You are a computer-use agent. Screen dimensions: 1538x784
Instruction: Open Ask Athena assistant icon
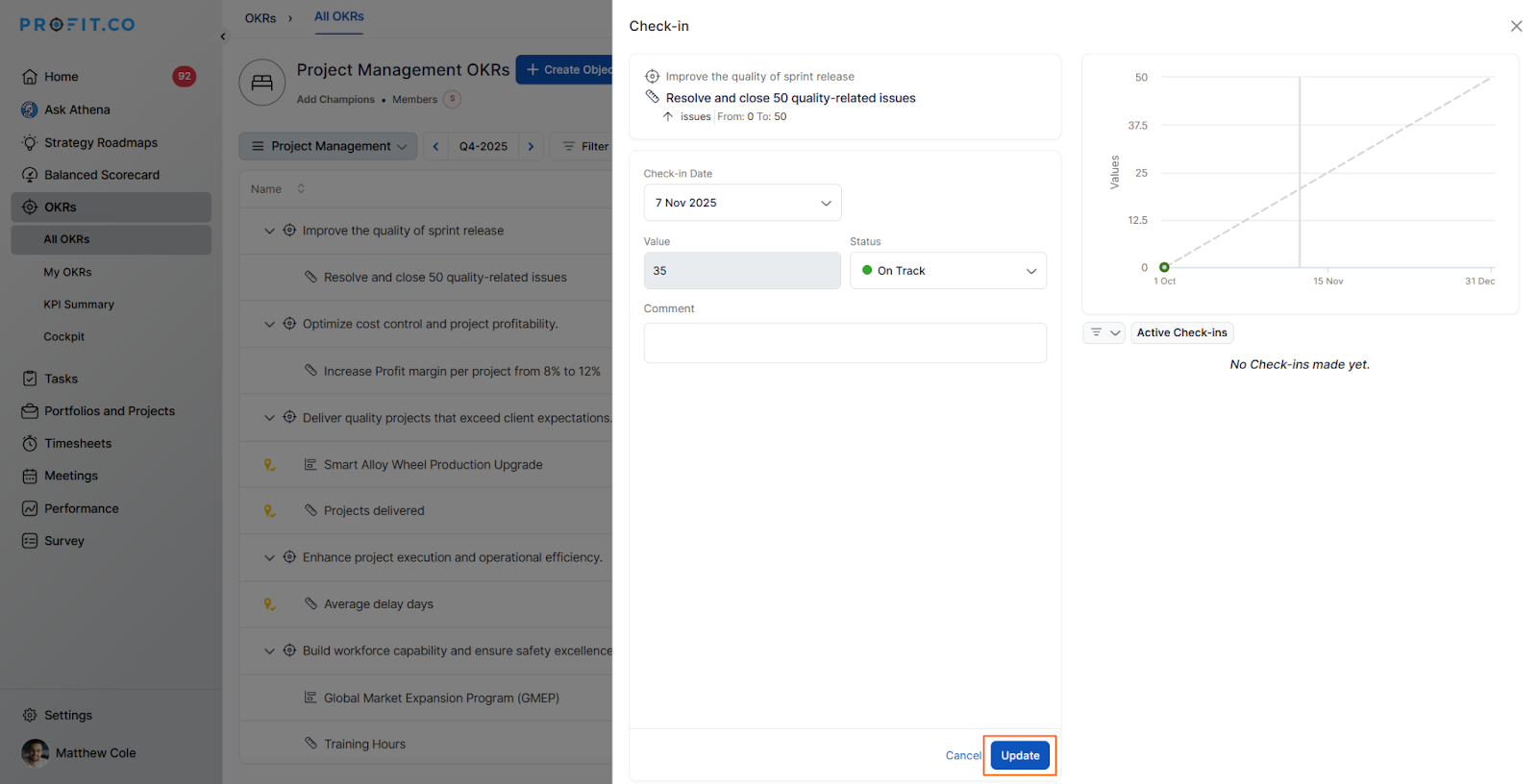coord(30,110)
